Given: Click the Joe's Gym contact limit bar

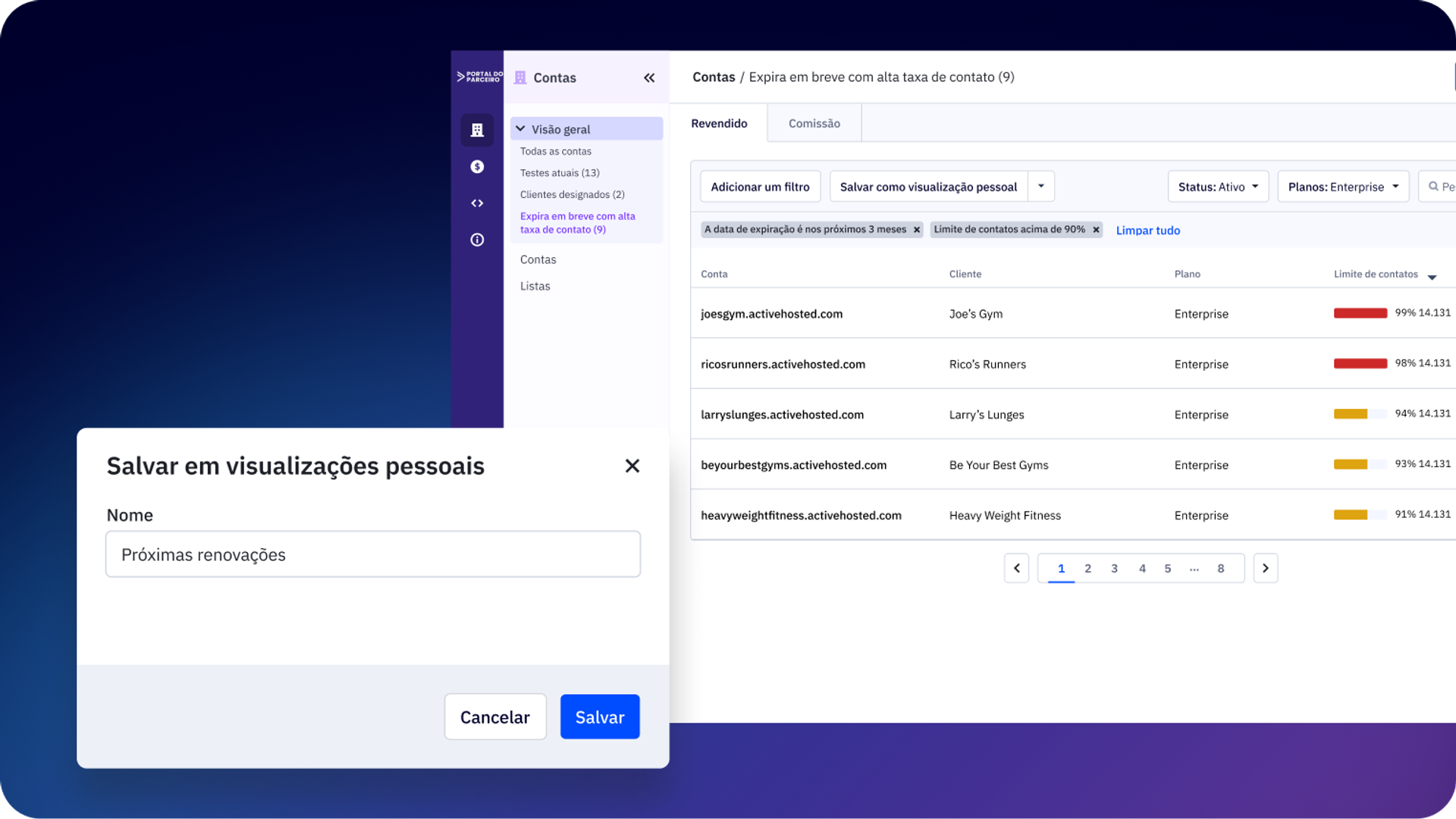Looking at the screenshot, I should pyautogui.click(x=1360, y=313).
